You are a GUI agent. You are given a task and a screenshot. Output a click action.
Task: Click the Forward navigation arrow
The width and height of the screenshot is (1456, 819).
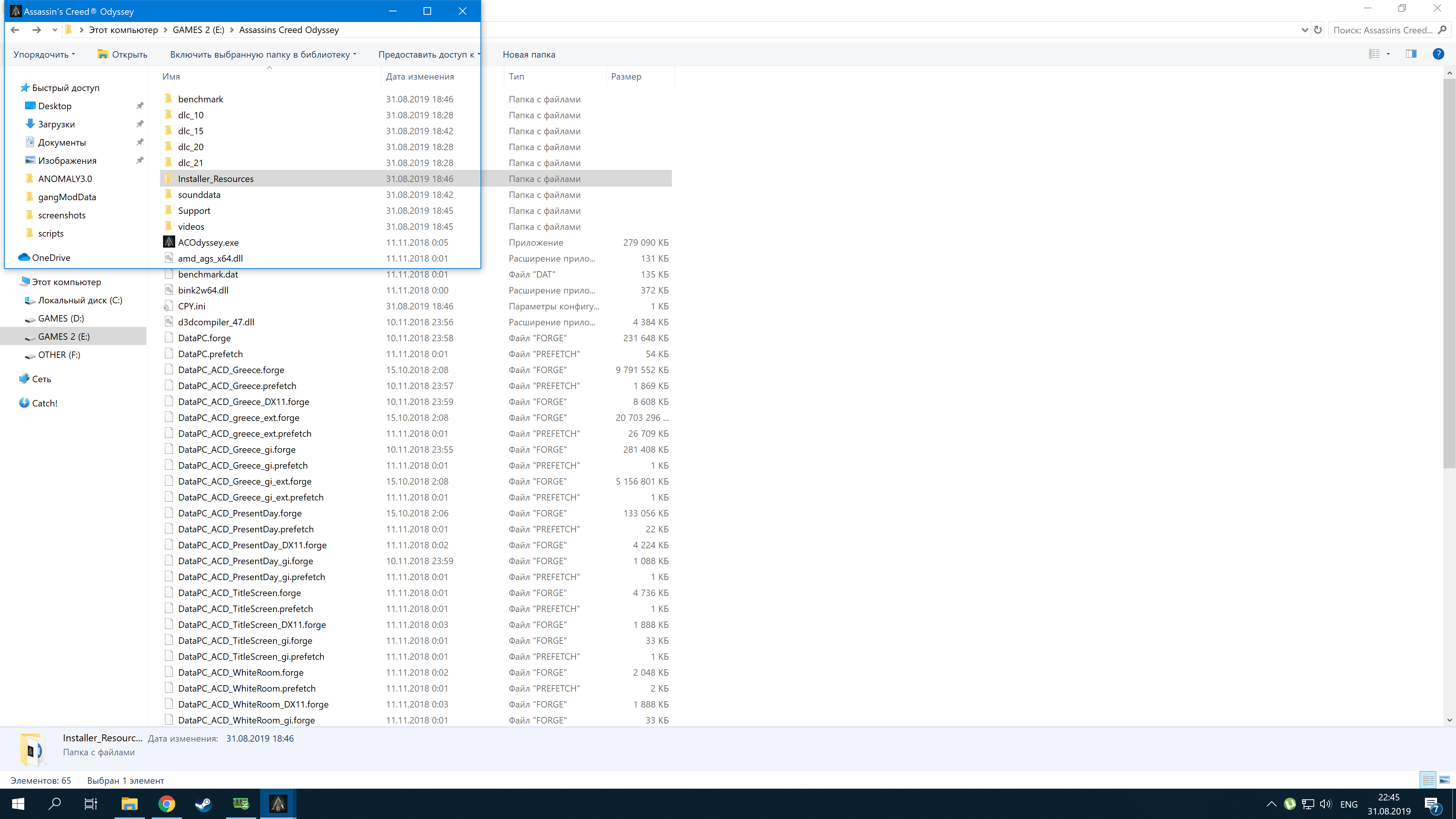pos(37,30)
